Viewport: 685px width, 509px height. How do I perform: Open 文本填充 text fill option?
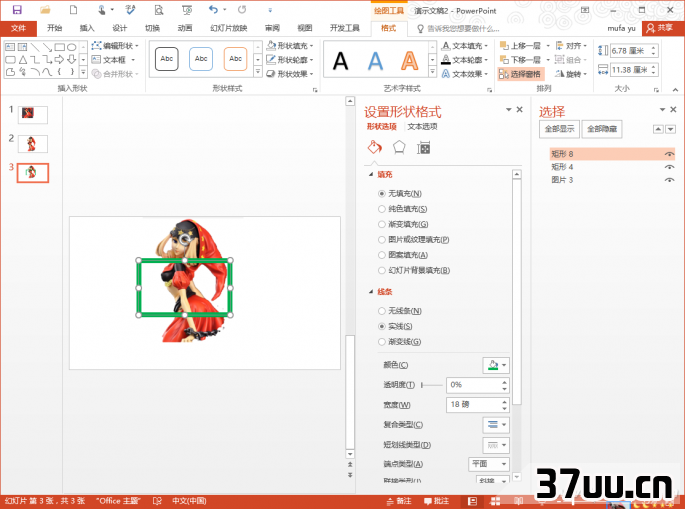[x=464, y=45]
